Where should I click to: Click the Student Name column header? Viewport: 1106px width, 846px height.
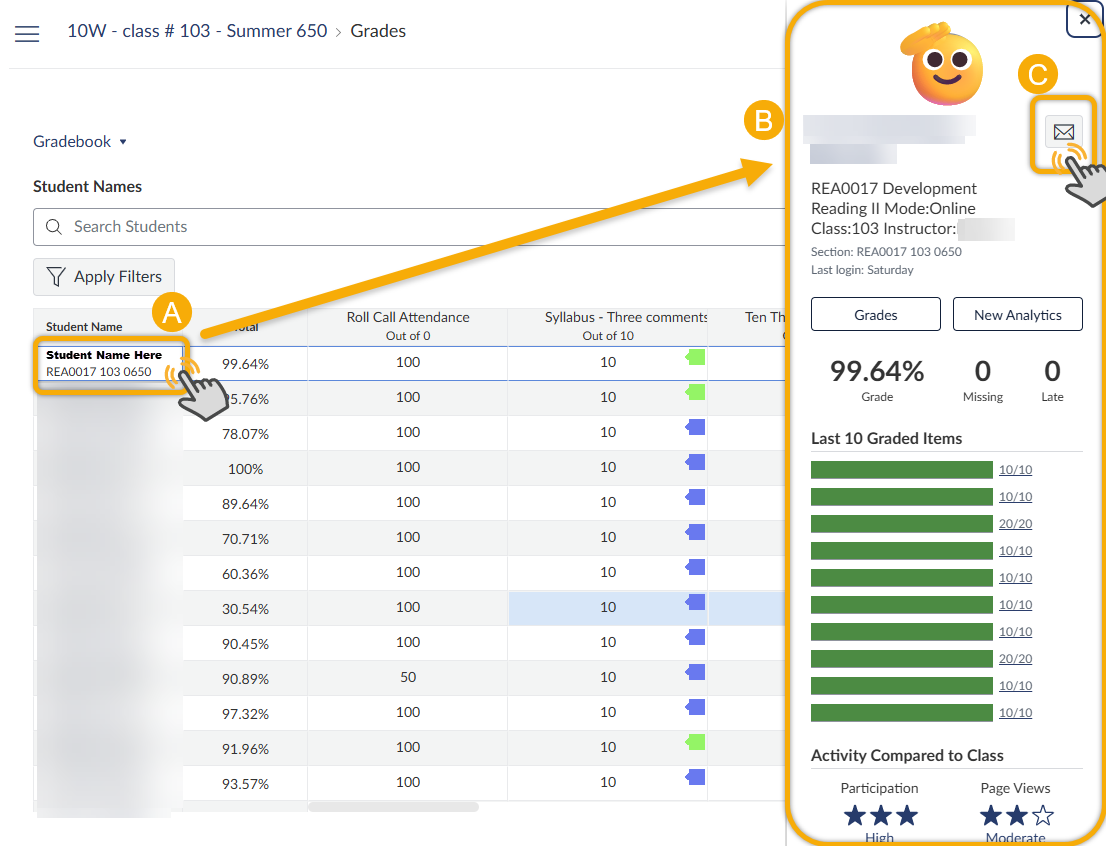click(x=84, y=327)
